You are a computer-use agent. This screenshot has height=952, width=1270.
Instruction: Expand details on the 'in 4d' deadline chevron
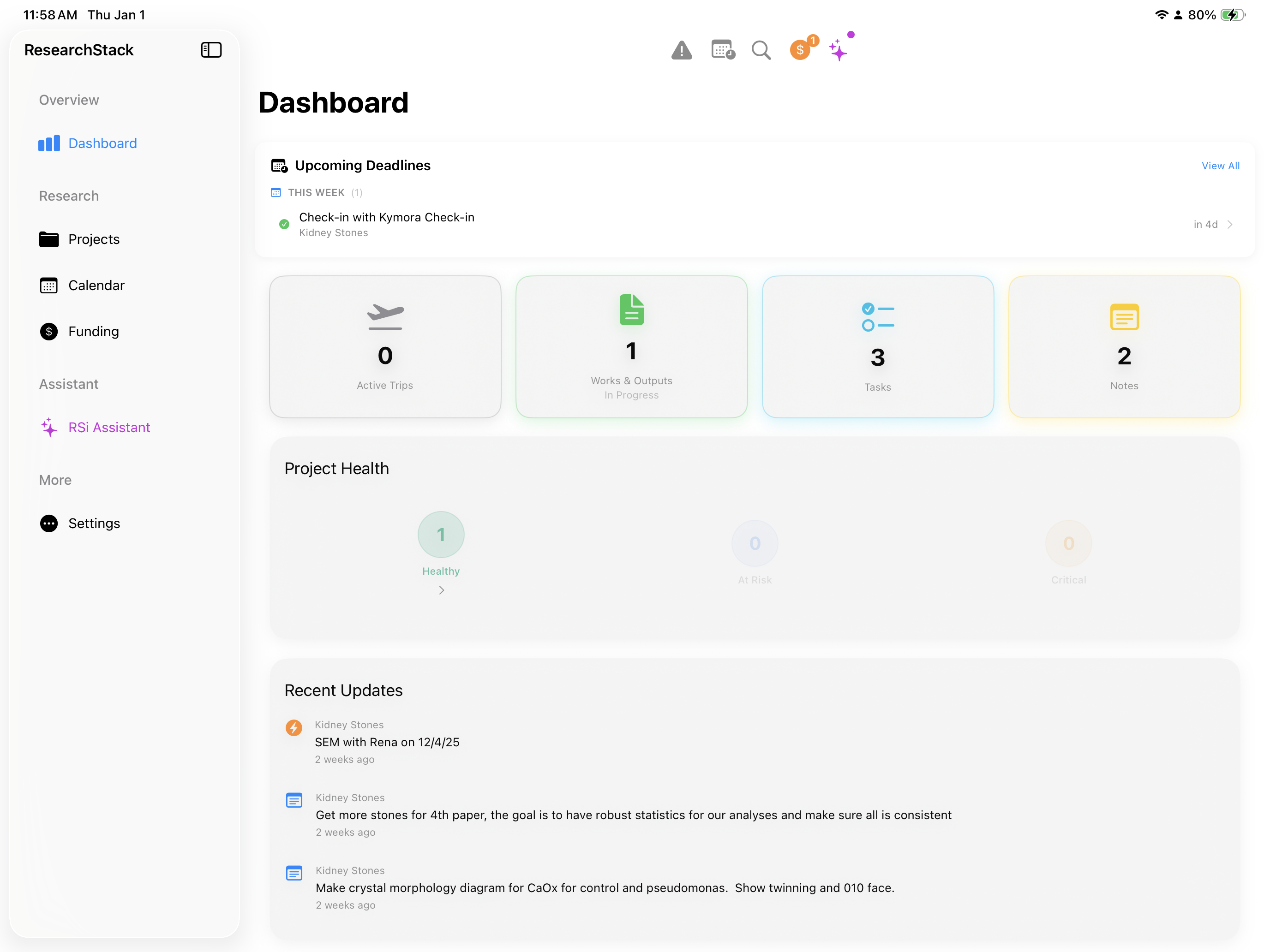point(1230,224)
